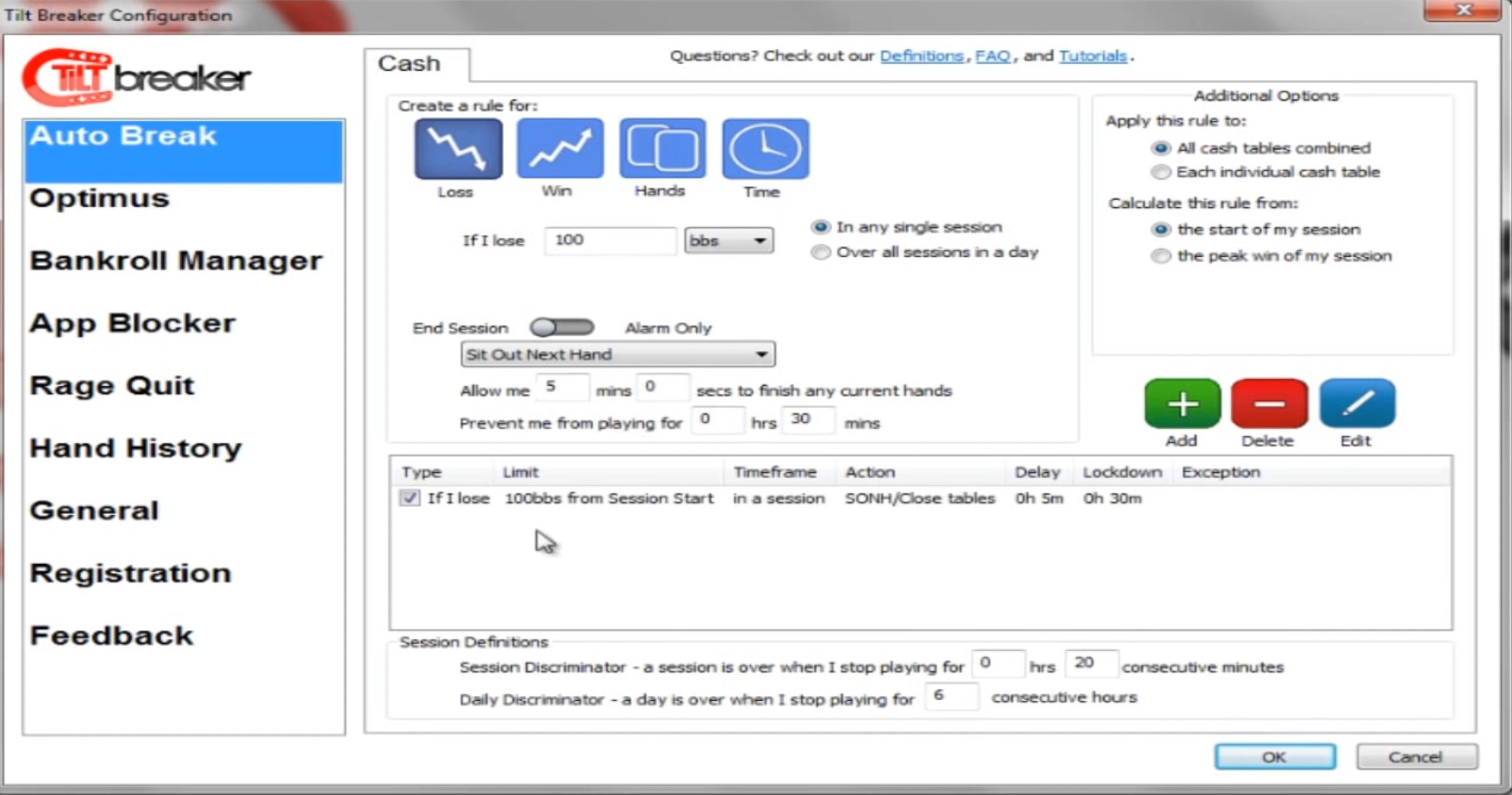Toggle End Session / Alarm Only switch

pos(562,327)
